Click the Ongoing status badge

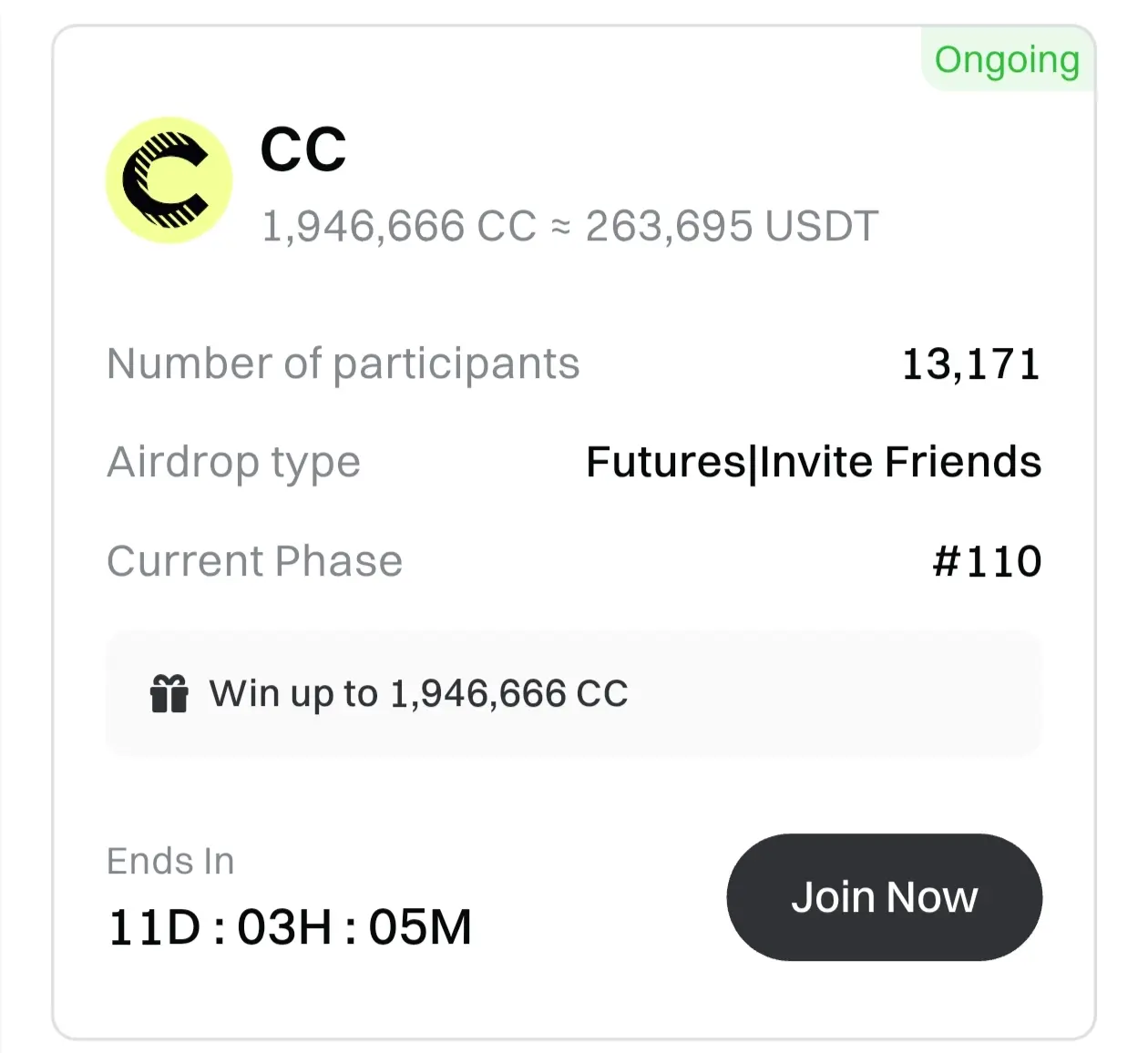click(1007, 60)
